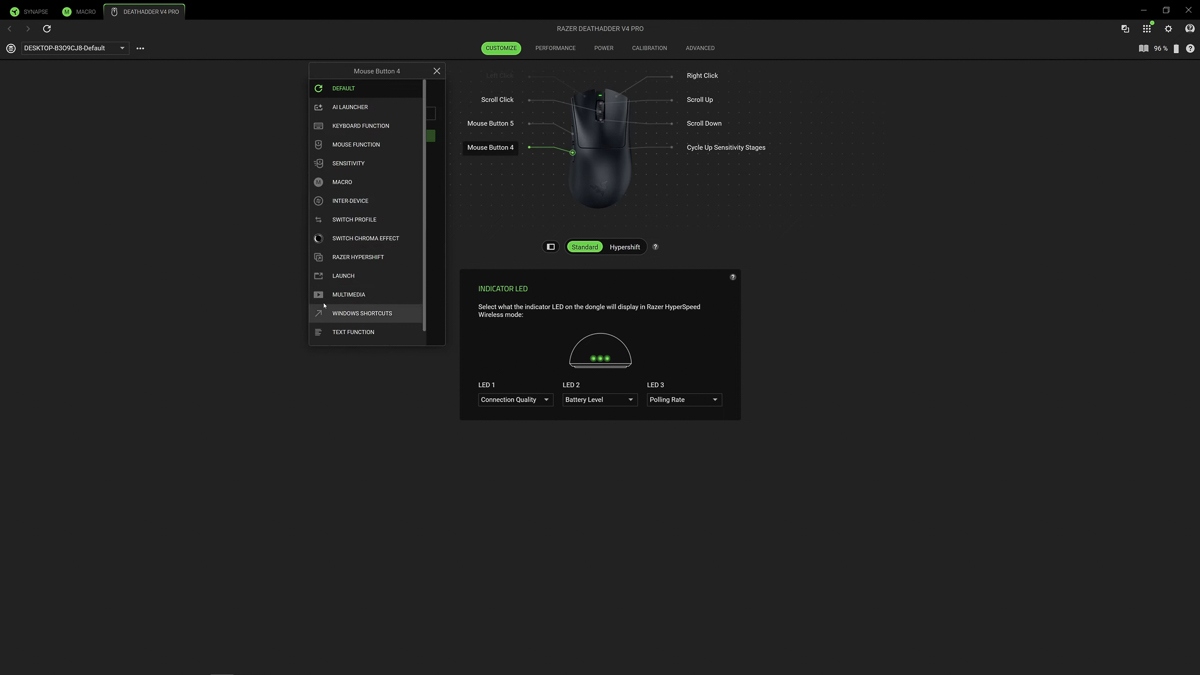
Task: Click the overlapping windows icon
Action: pyautogui.click(x=1125, y=29)
